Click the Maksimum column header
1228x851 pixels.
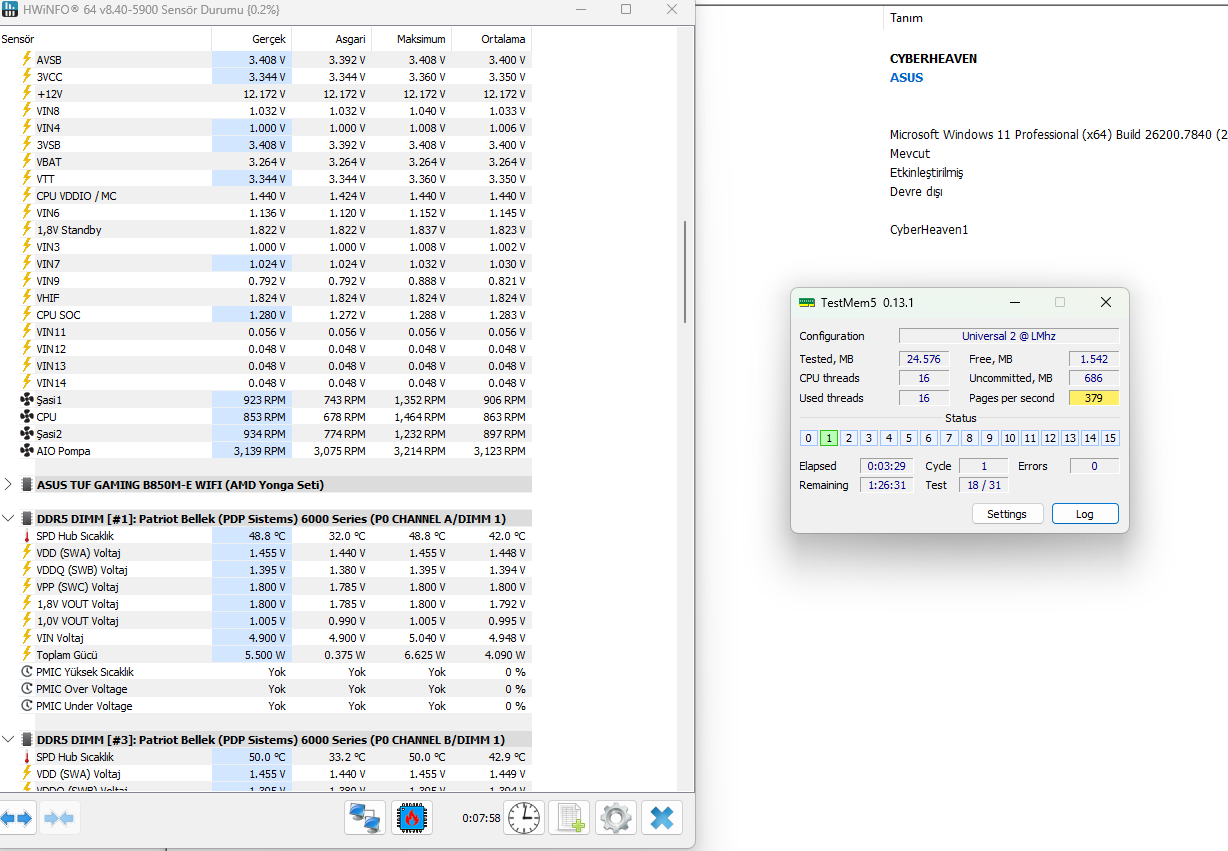[412, 39]
